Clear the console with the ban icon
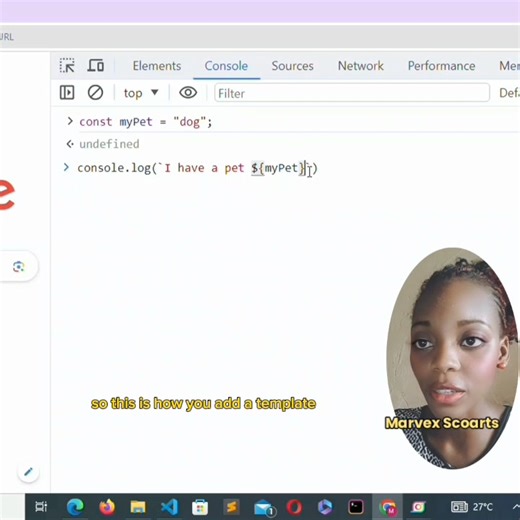 click(95, 93)
